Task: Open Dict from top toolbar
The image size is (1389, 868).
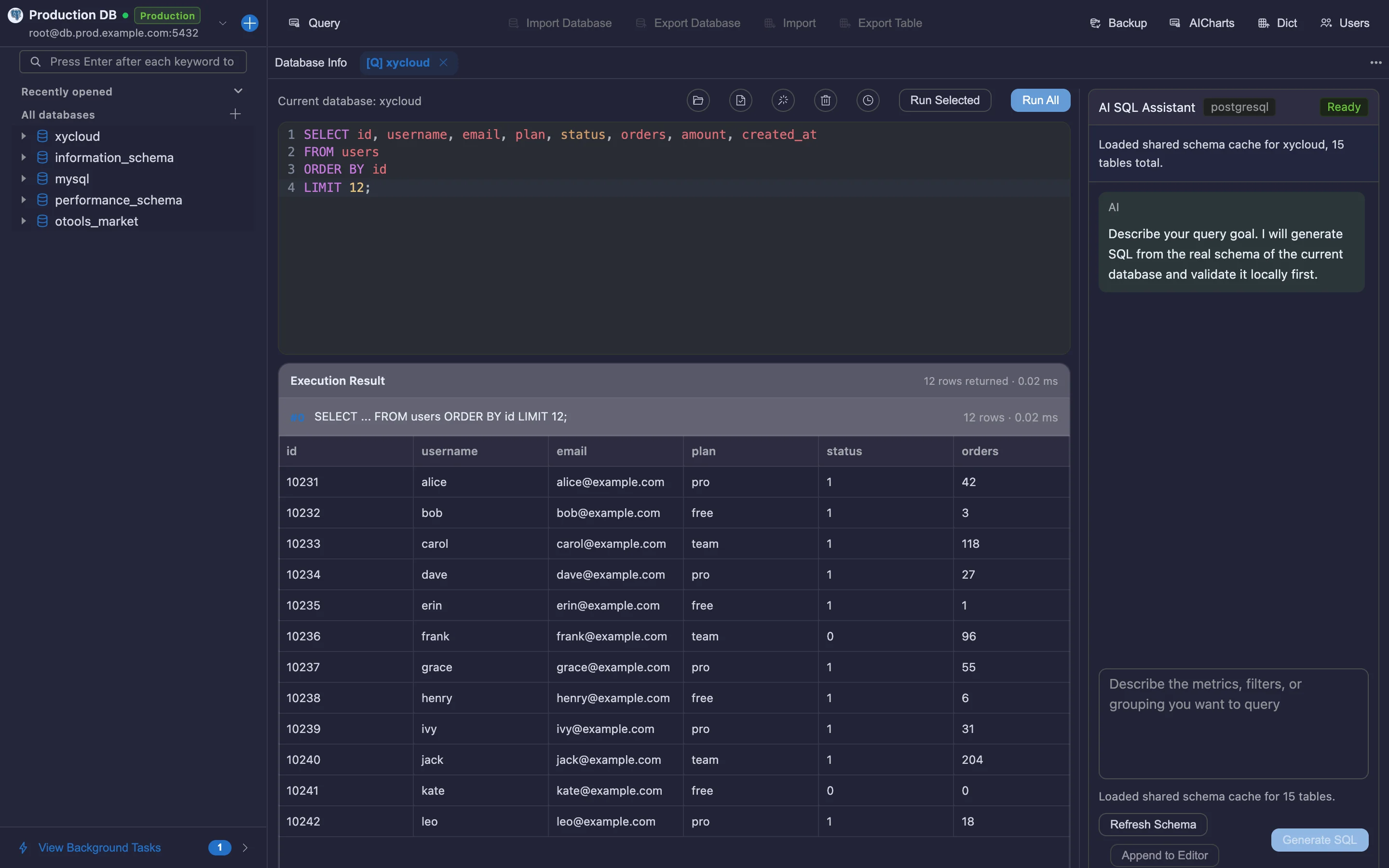Action: click(1277, 23)
